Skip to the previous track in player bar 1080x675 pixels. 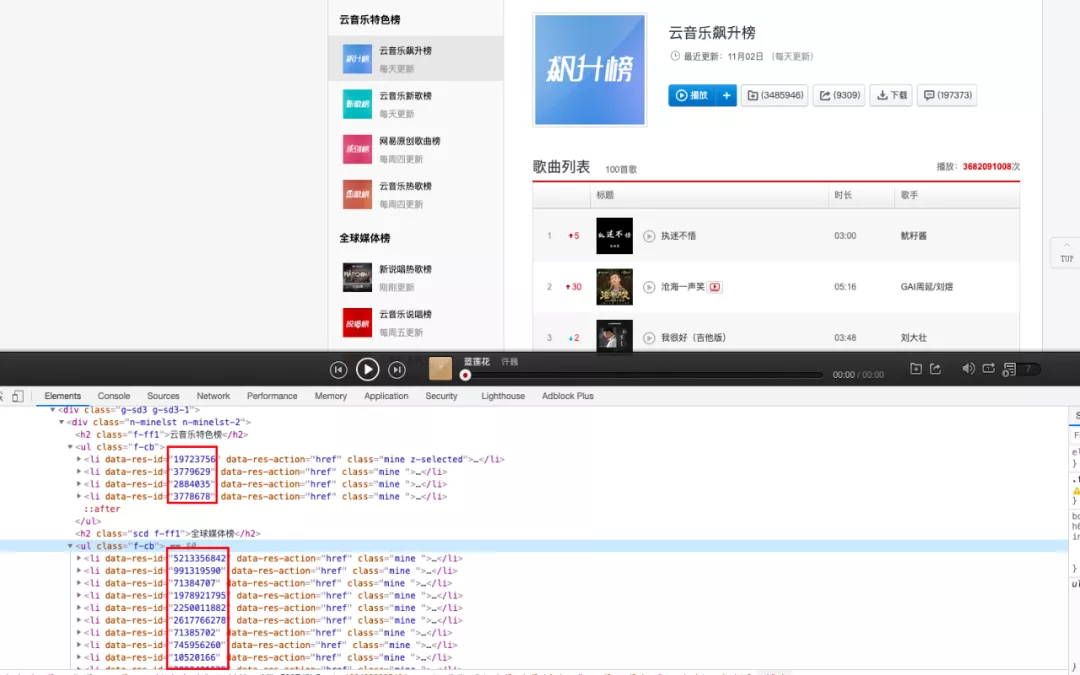tap(338, 370)
